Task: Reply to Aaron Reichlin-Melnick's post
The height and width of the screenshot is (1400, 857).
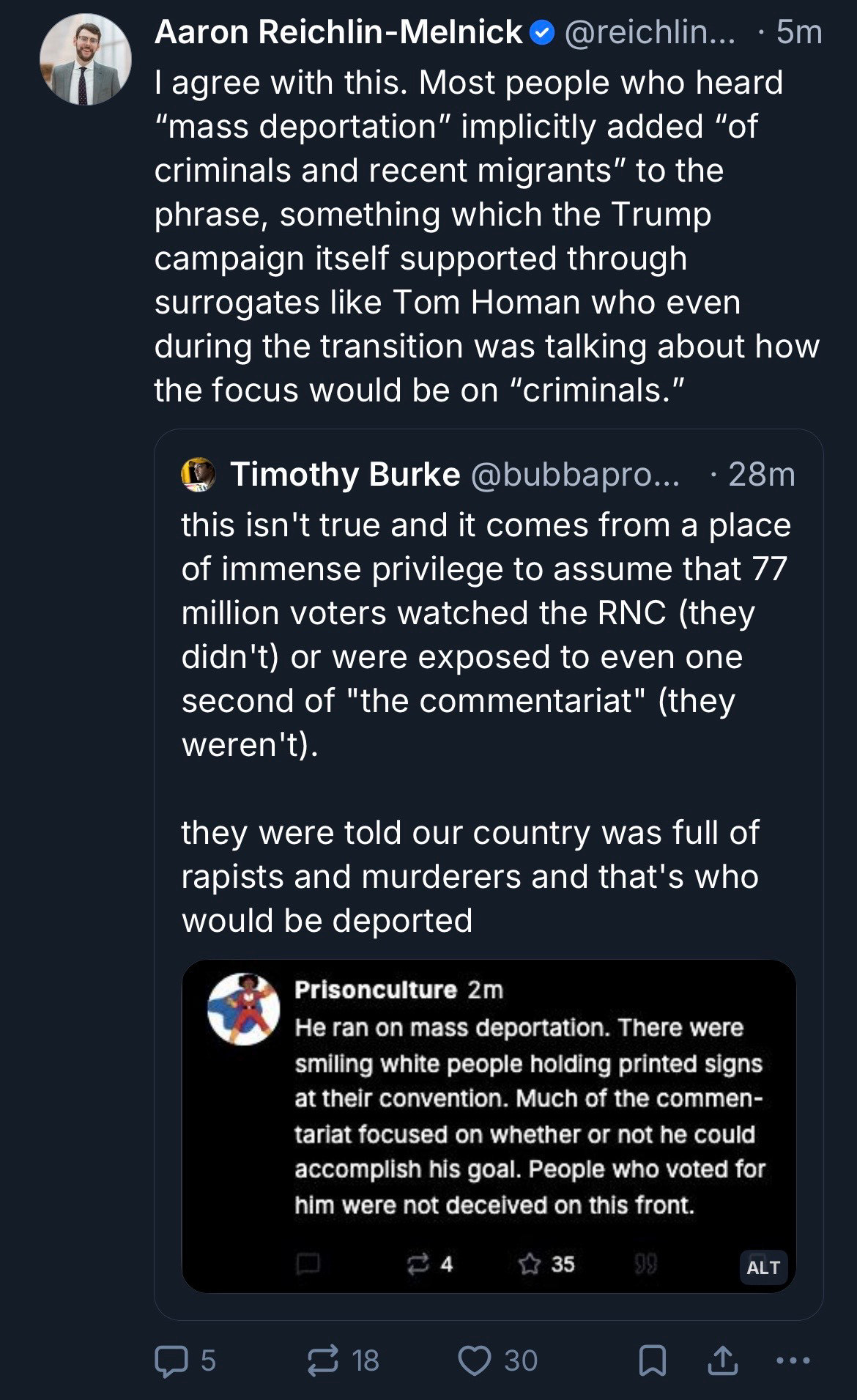Action: click(172, 1360)
